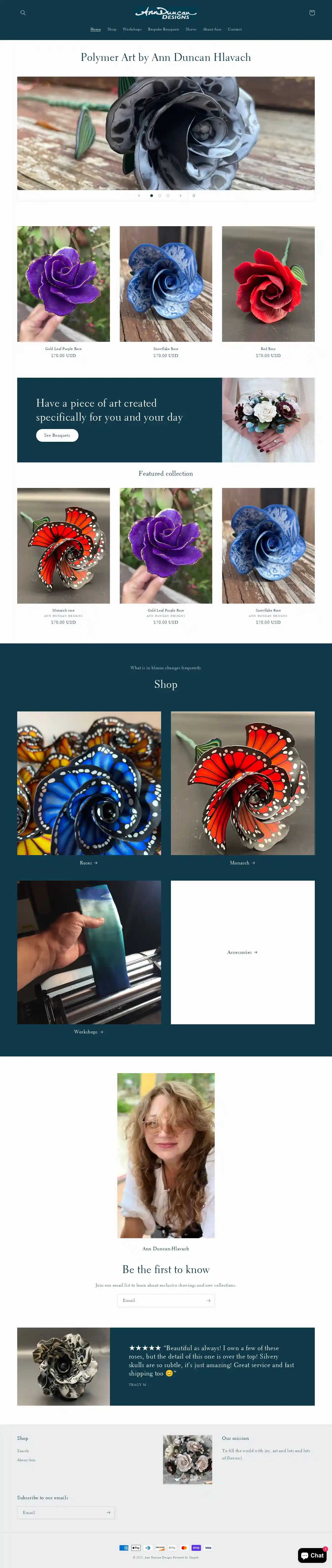
Task: Pause the slideshow autoplay
Action: click(x=194, y=195)
